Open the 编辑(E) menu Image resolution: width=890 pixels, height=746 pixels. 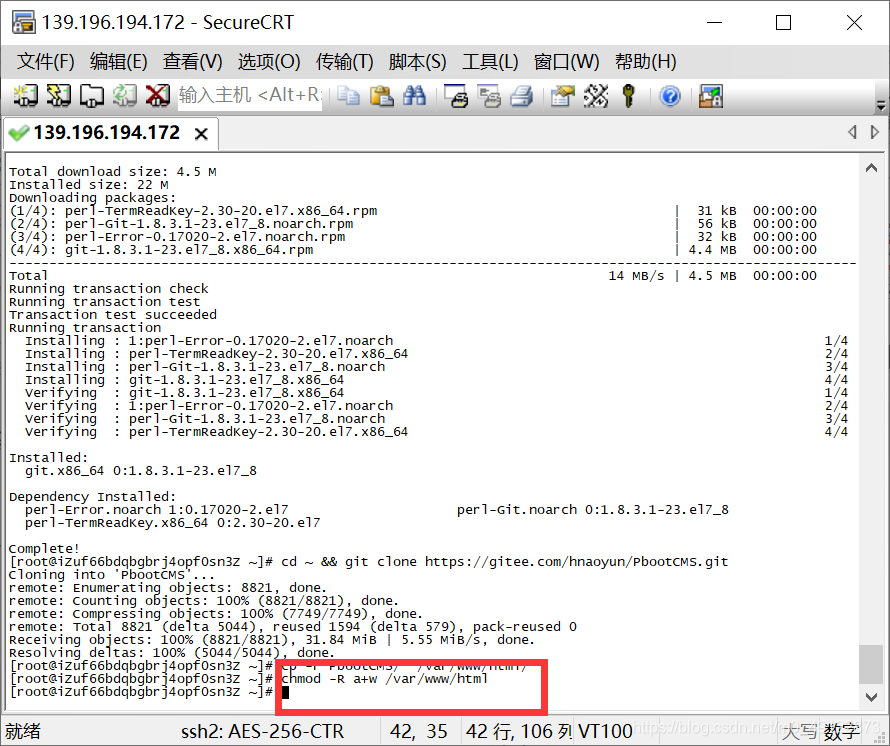tap(119, 61)
